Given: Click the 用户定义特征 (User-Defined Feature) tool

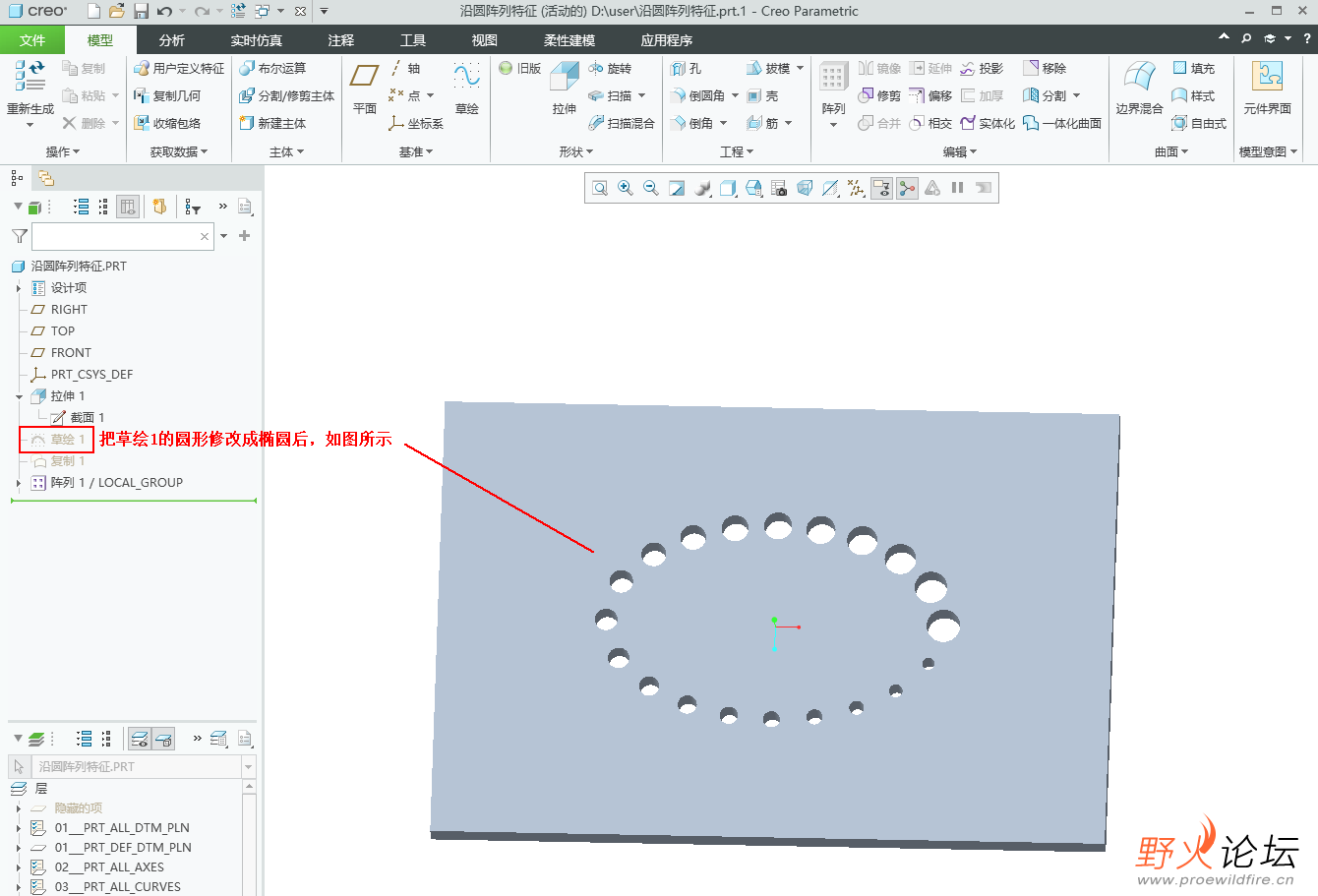Looking at the screenshot, I should coord(179,68).
